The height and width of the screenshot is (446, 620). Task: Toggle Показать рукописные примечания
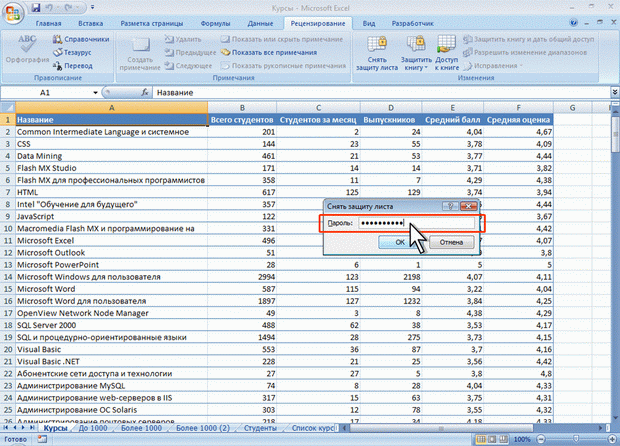pyautogui.click(x=283, y=66)
